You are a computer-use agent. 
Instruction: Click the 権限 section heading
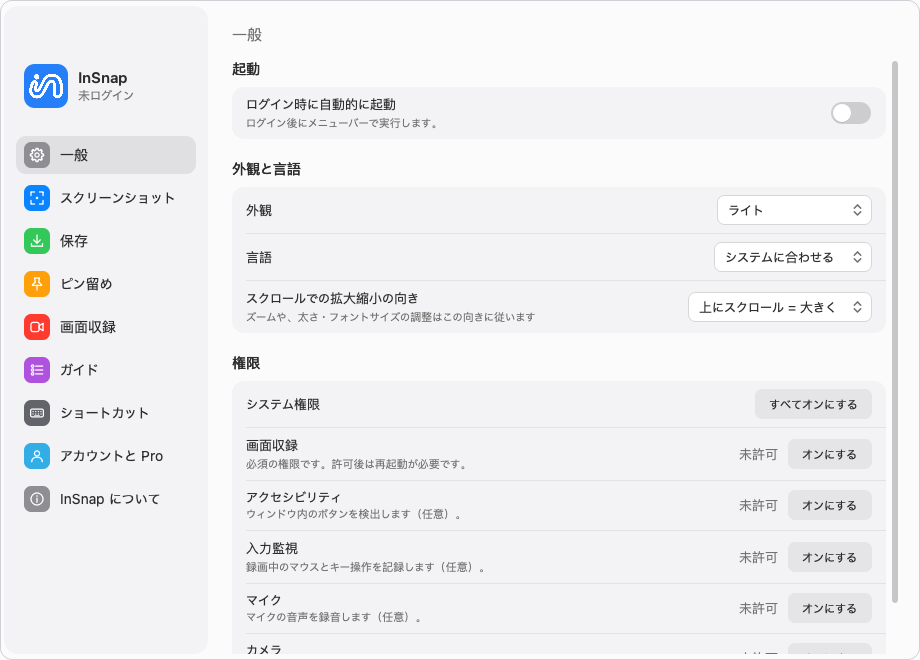(x=246, y=363)
